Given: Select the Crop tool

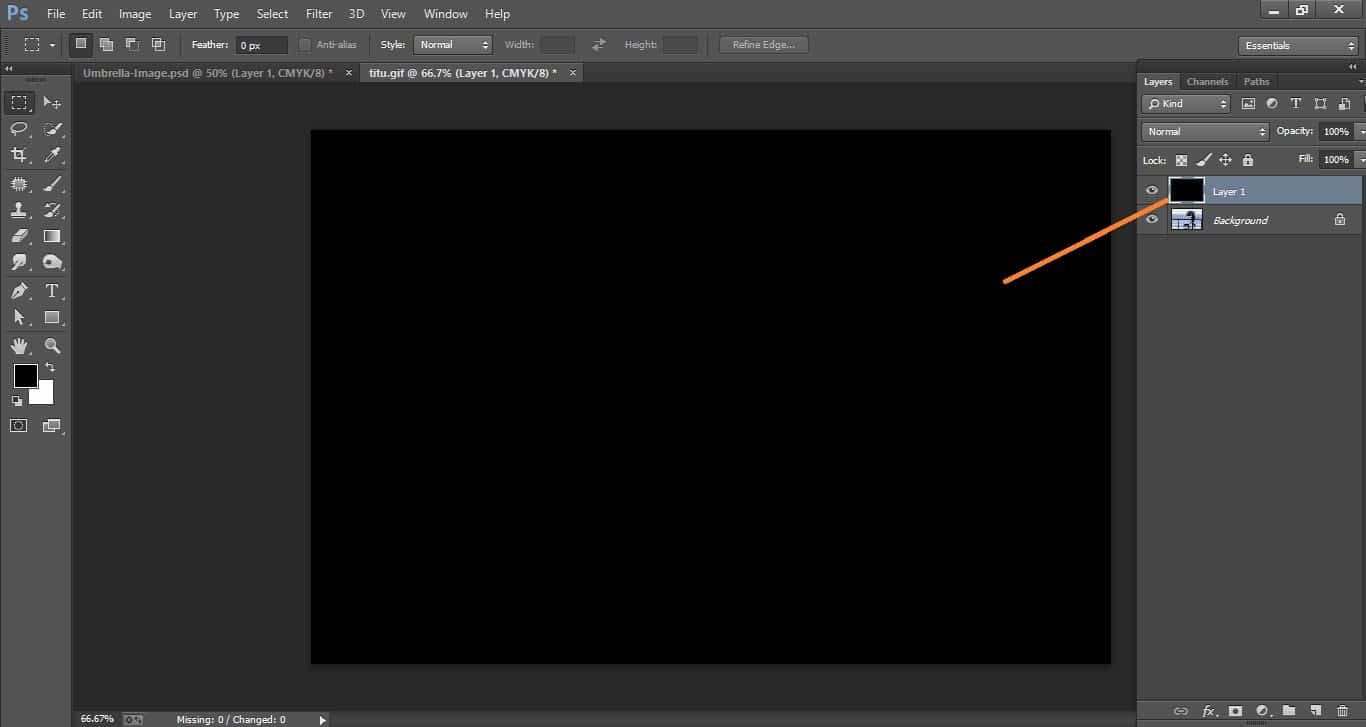Looking at the screenshot, I should (20, 155).
